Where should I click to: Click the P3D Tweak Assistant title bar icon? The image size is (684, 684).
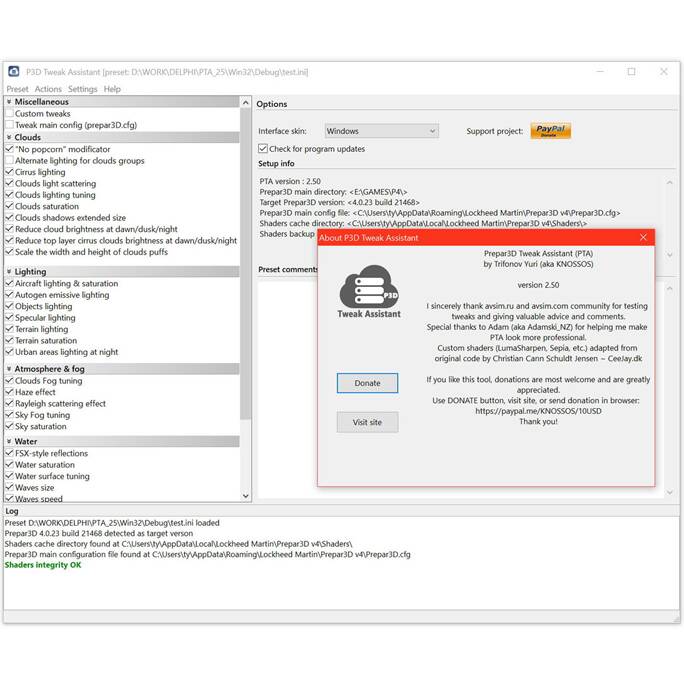pyautogui.click(x=14, y=71)
